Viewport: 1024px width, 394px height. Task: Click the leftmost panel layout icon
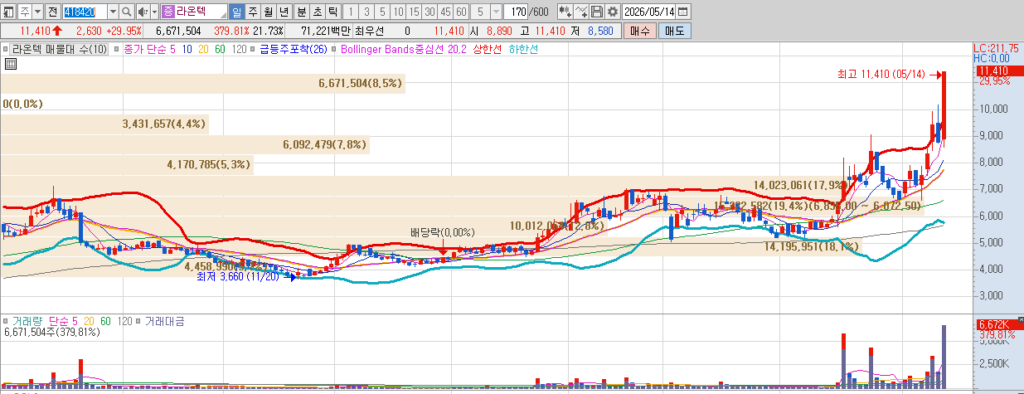8,12
